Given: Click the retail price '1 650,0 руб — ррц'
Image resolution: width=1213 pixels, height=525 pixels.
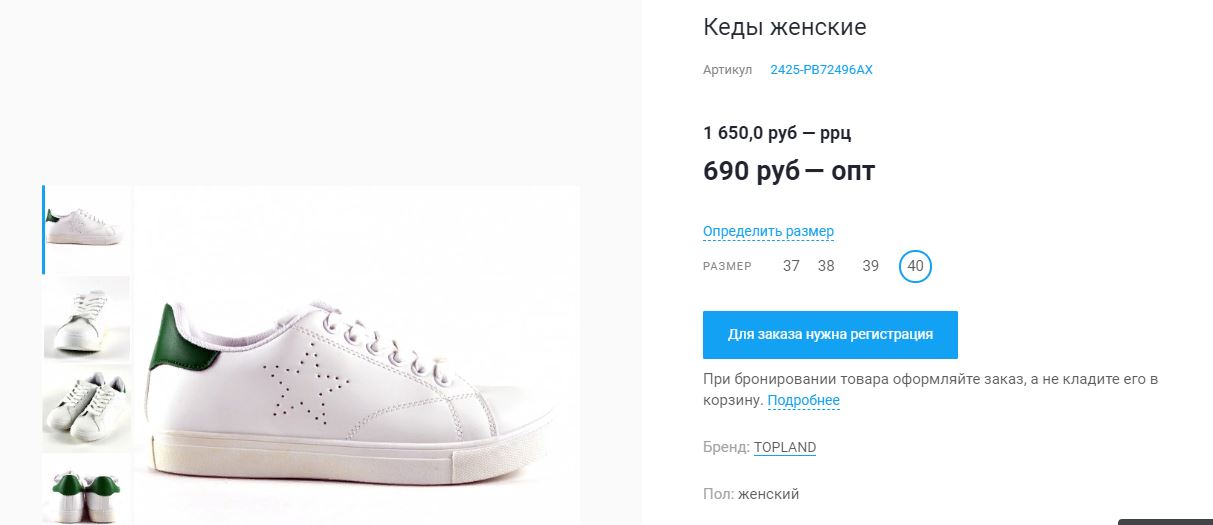Looking at the screenshot, I should pos(777,133).
